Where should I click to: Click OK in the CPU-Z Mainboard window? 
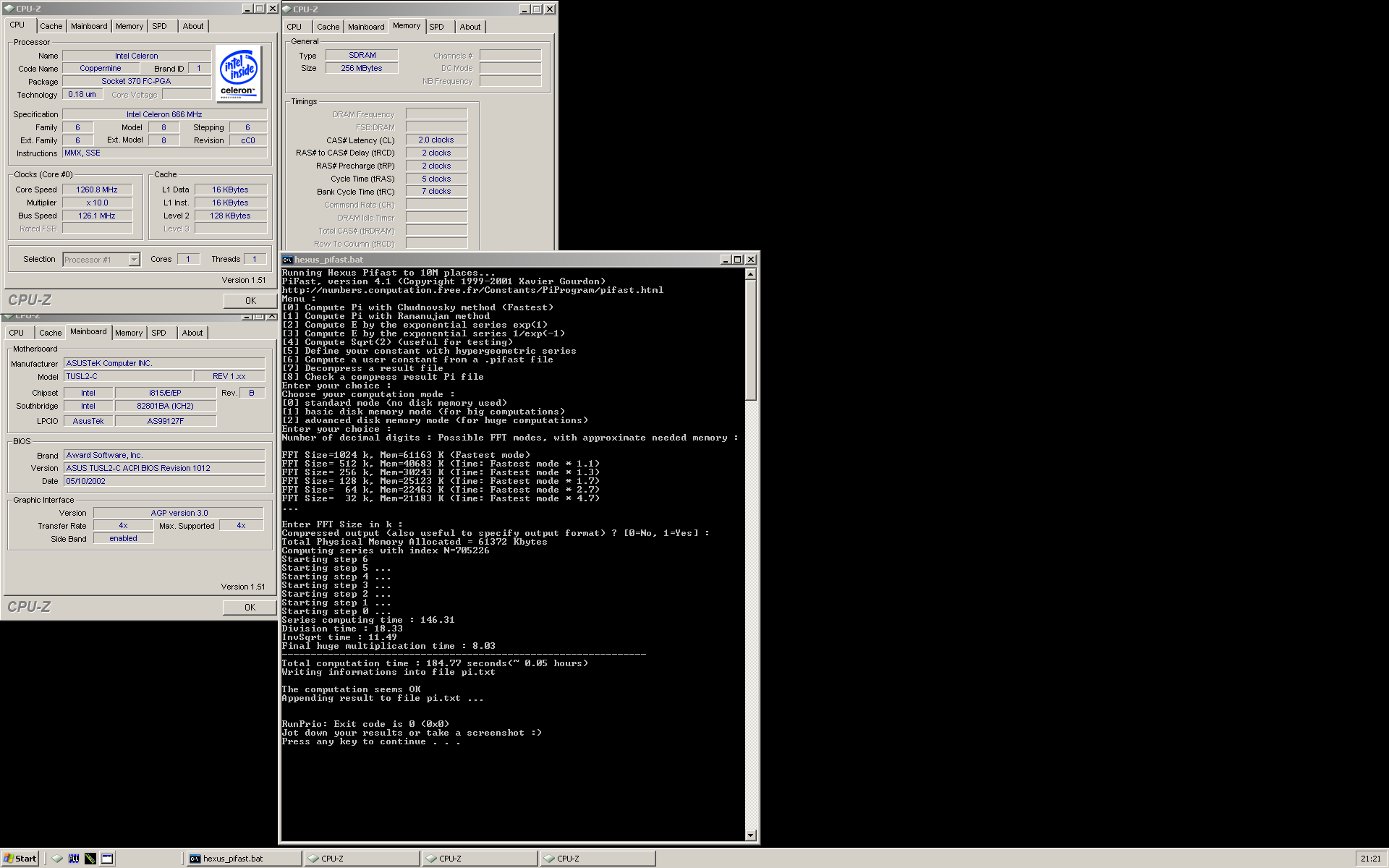250,608
